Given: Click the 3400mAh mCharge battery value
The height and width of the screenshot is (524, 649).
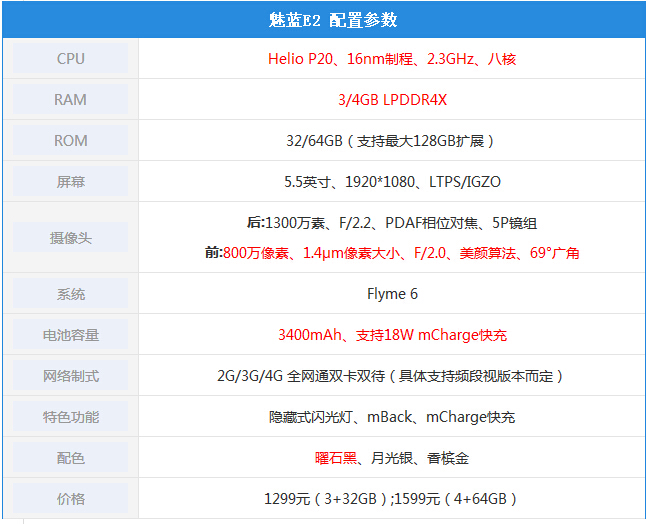Looking at the screenshot, I should point(392,335).
